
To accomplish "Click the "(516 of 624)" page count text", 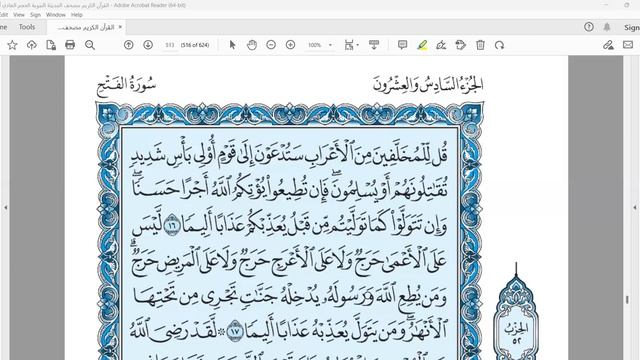I will (195, 45).
